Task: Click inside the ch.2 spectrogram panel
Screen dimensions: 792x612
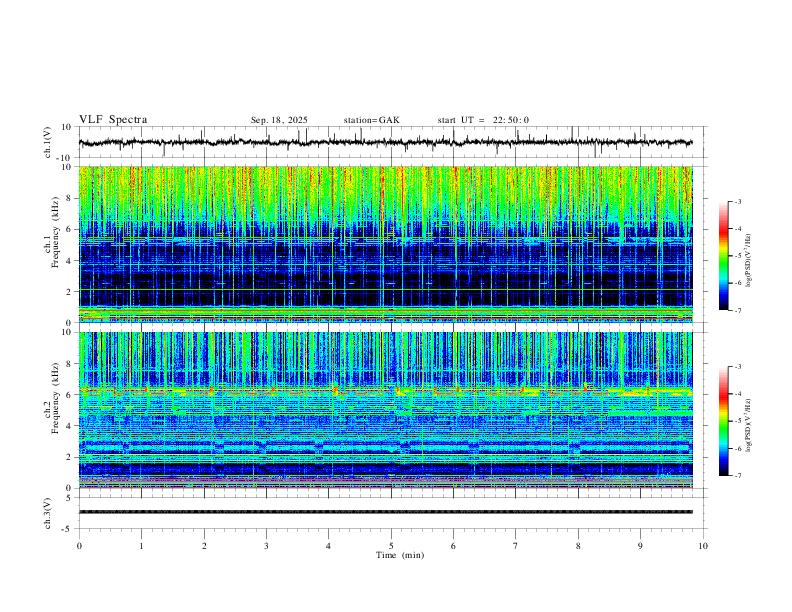Action: (x=385, y=410)
